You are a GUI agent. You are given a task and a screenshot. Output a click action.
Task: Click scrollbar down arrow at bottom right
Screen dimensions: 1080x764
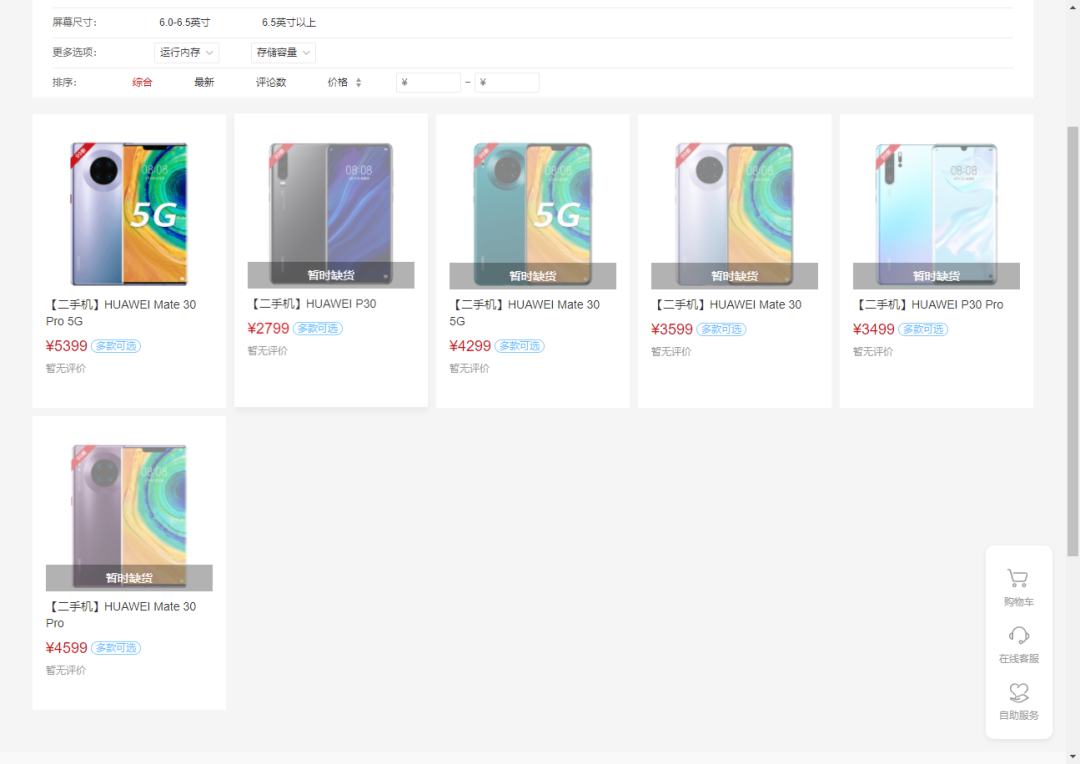[1072, 757]
